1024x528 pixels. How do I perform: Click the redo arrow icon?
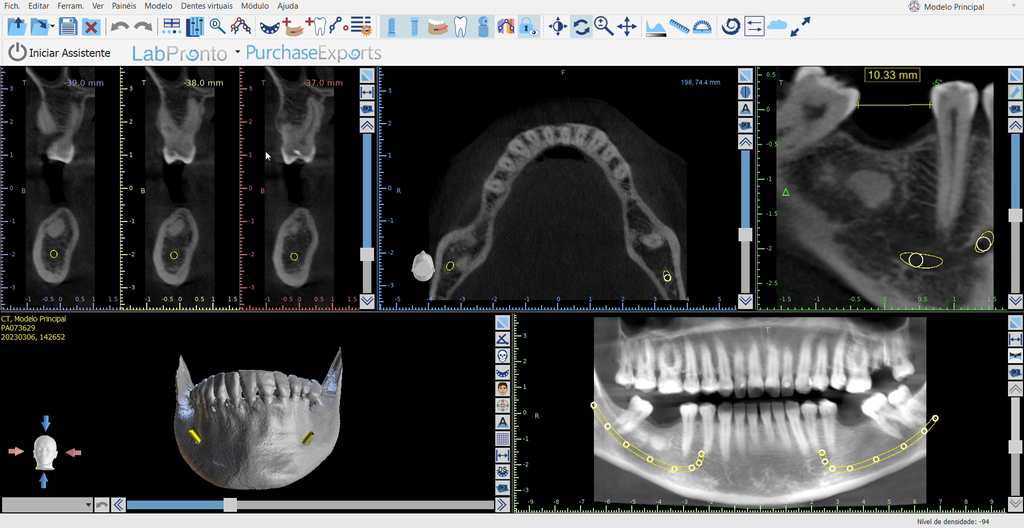click(142, 27)
